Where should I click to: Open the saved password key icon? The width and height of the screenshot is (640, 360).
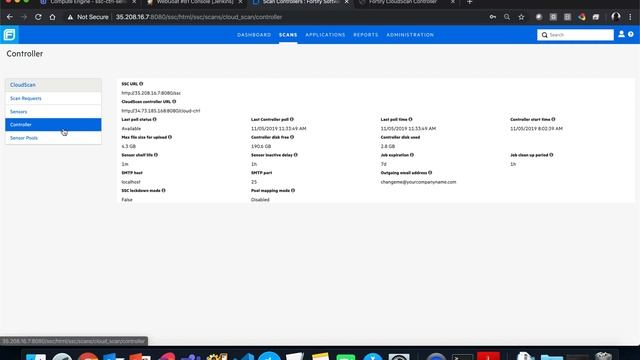click(493, 17)
